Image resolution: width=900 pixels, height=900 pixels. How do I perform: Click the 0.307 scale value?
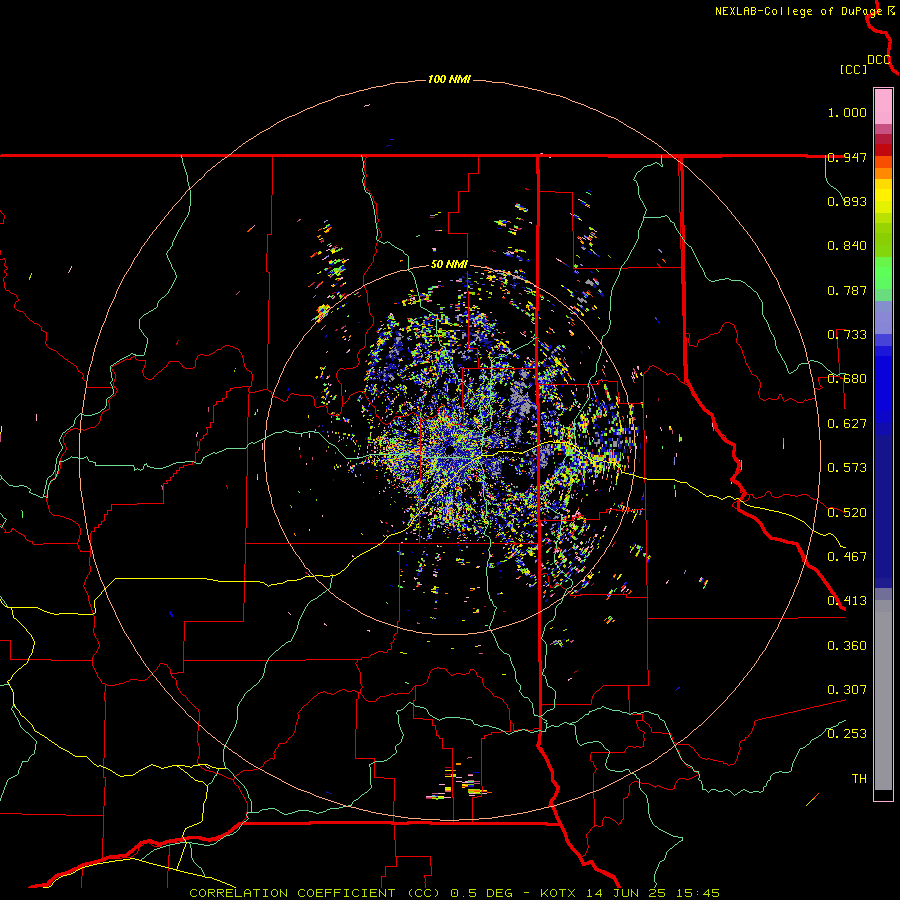click(847, 690)
